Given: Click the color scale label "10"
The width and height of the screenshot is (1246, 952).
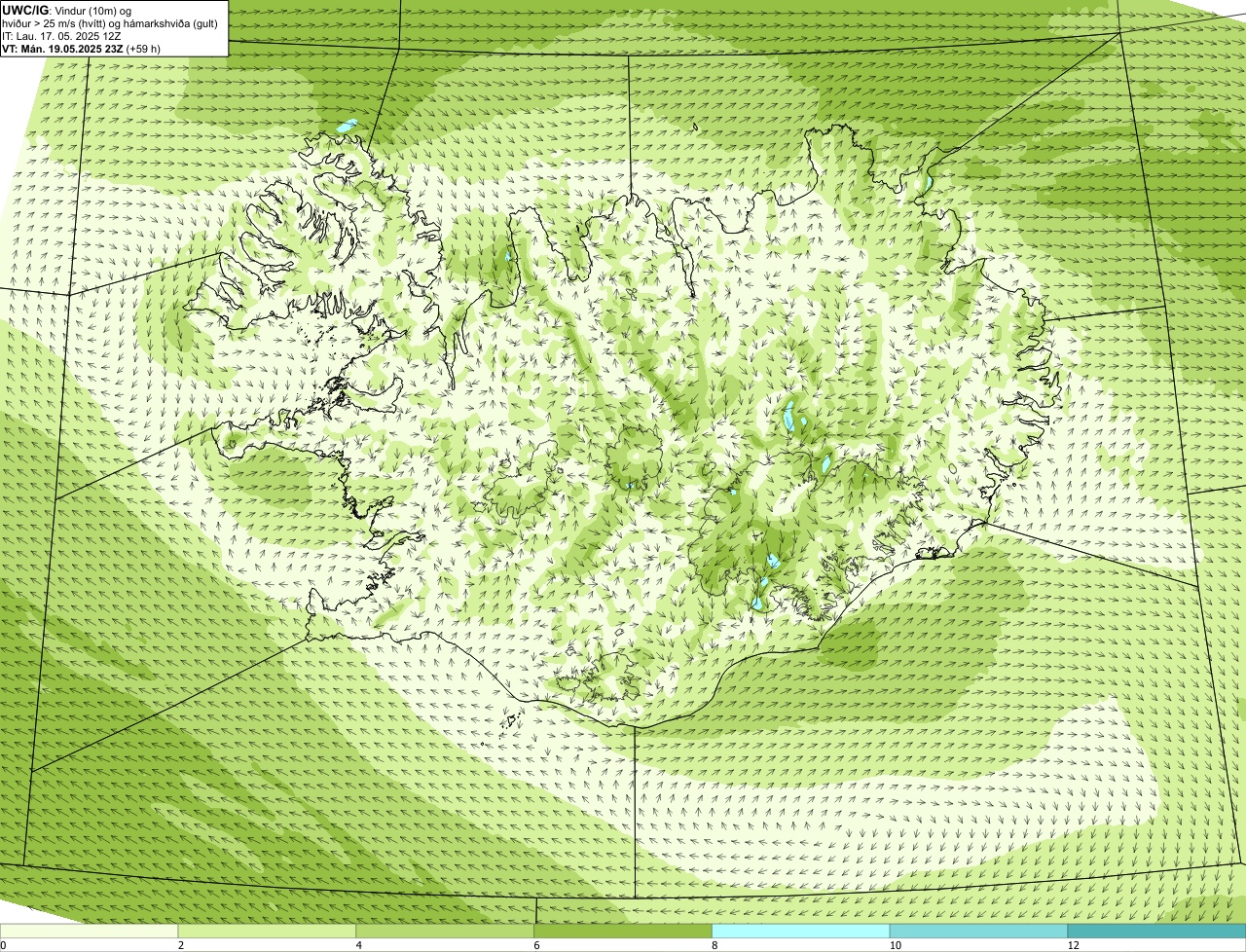Looking at the screenshot, I should (x=894, y=945).
